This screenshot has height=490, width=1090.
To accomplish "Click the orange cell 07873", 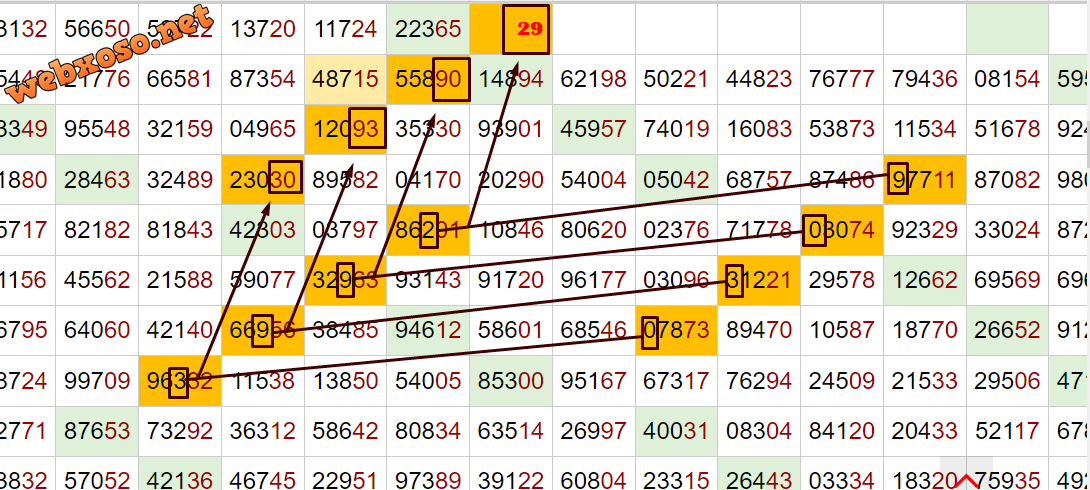I will click(676, 331).
